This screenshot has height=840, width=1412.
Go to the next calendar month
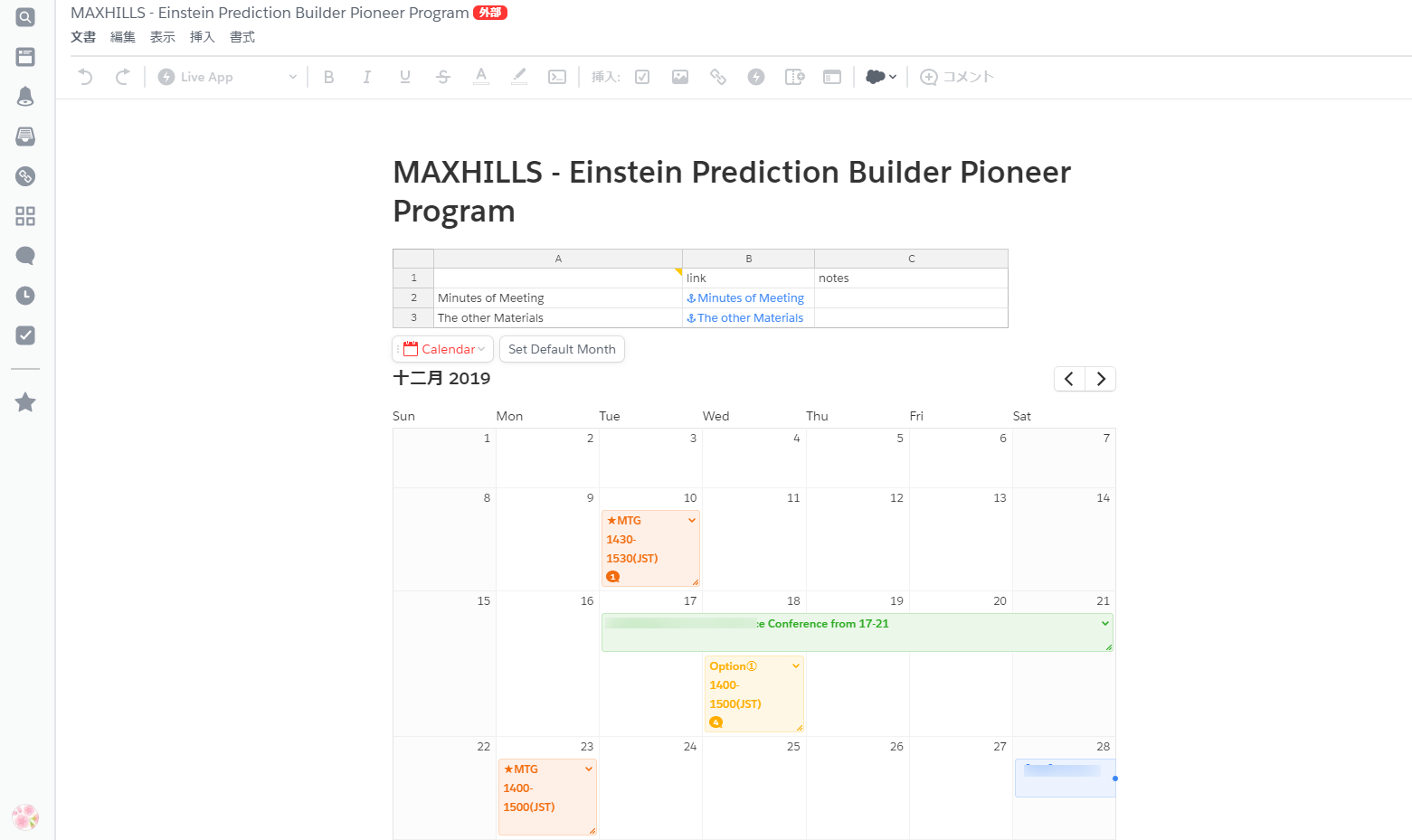coord(1101,379)
